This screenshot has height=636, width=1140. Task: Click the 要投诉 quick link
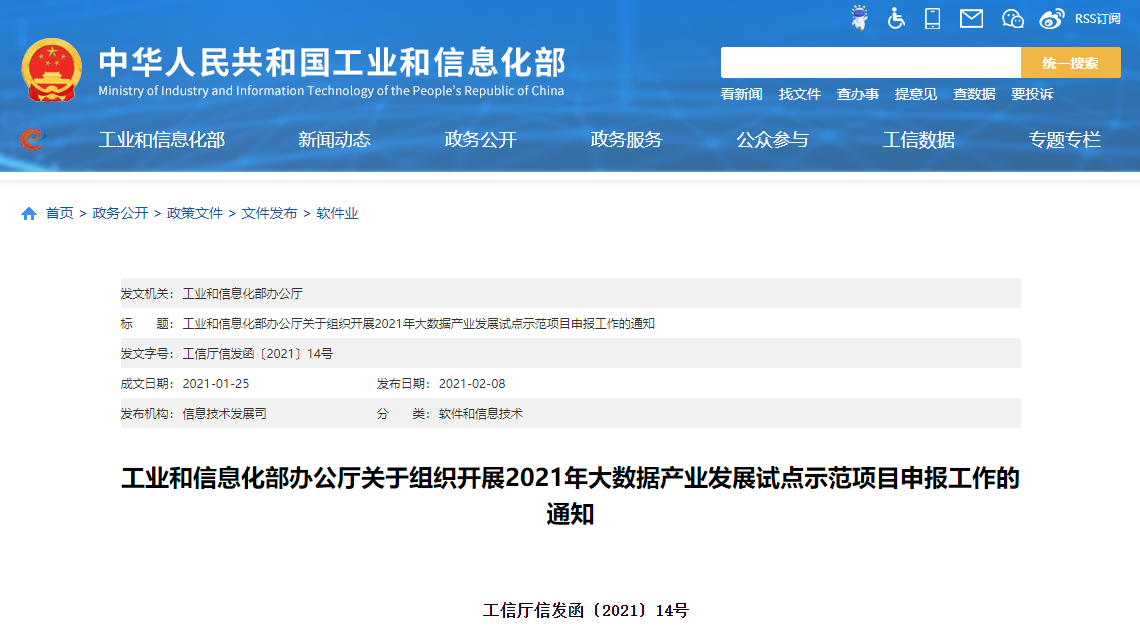click(x=1032, y=94)
